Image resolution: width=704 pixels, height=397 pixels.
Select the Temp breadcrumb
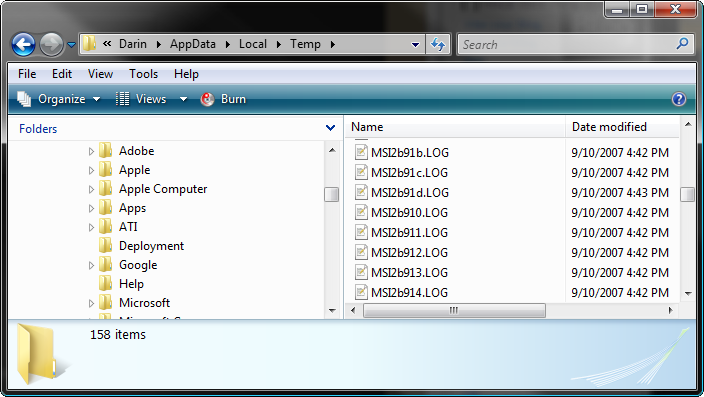(x=305, y=44)
